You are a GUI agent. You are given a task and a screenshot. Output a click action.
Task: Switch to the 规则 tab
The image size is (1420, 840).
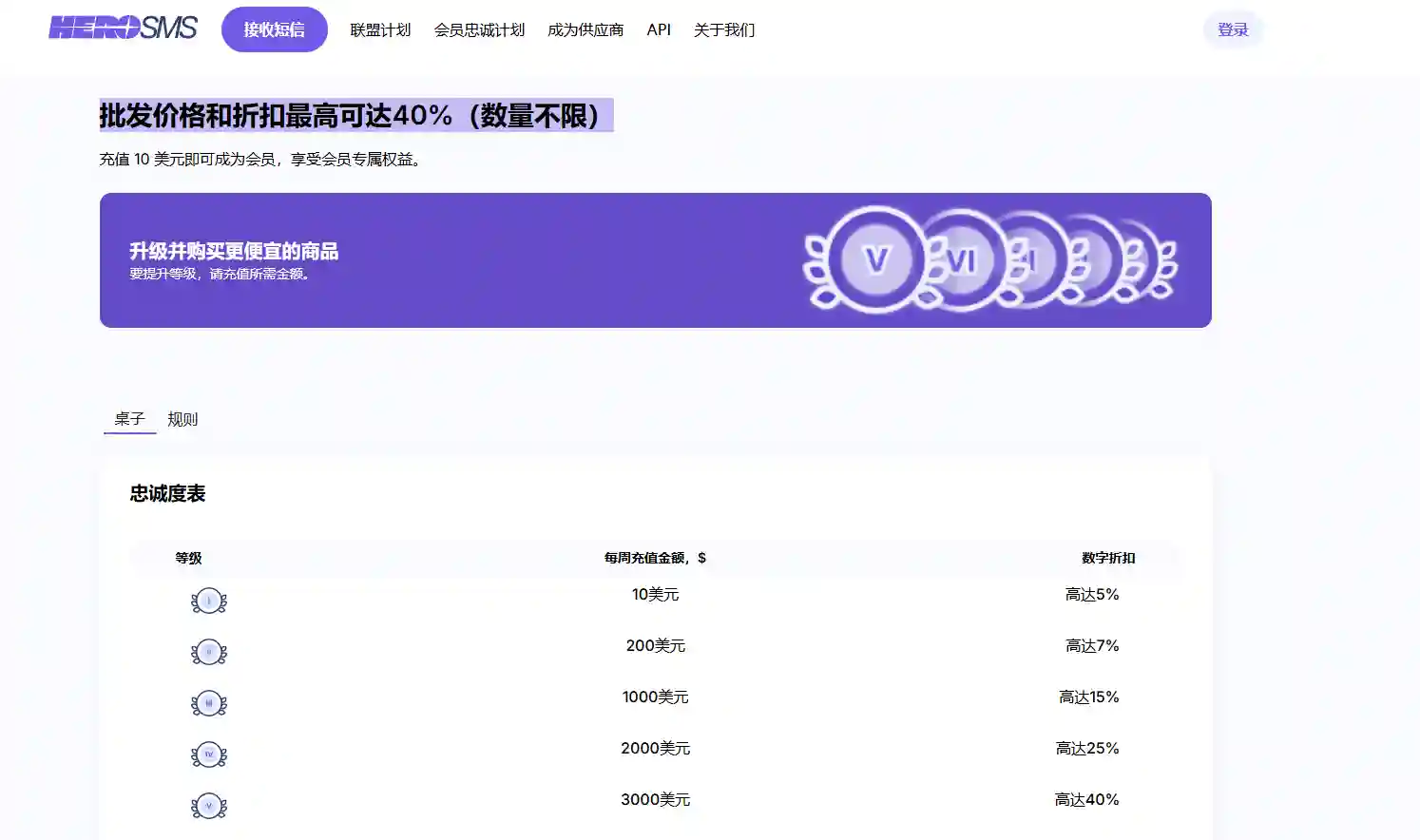point(182,419)
